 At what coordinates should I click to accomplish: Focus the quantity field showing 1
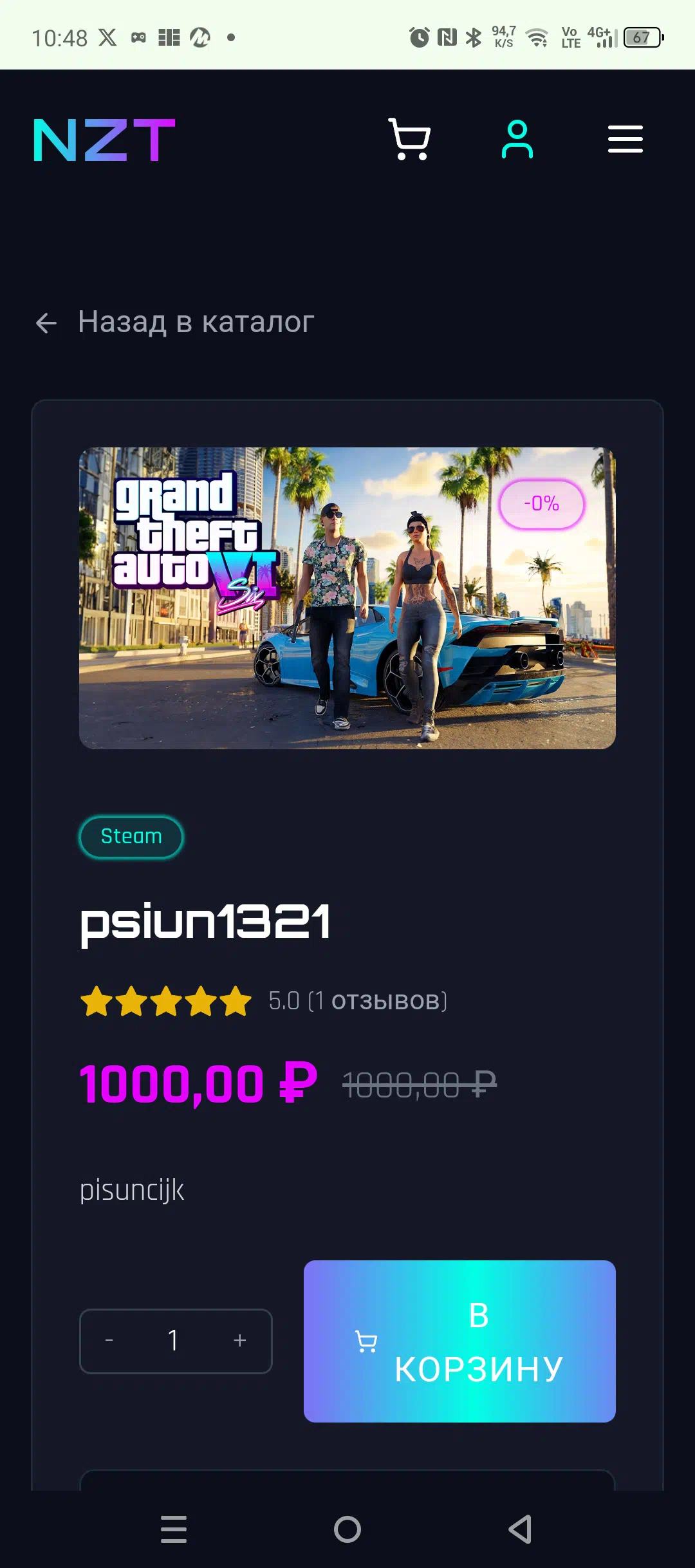[173, 1341]
